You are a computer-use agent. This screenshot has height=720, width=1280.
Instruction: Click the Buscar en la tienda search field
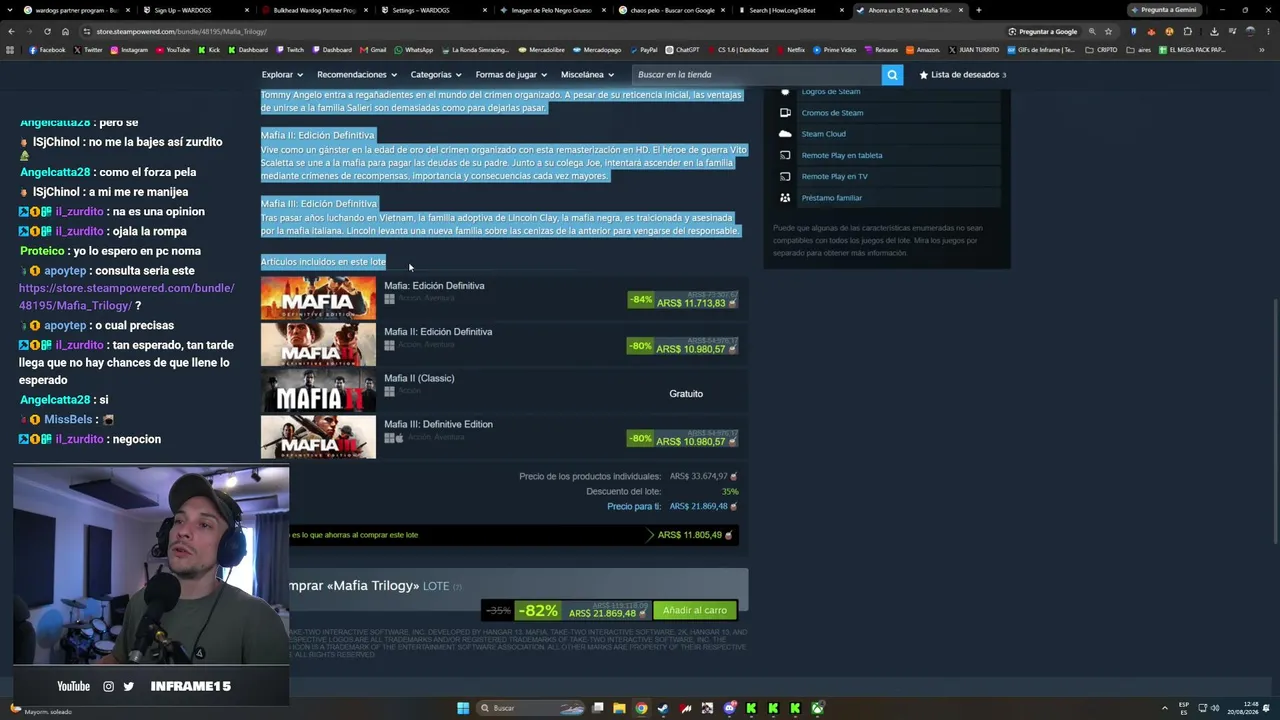click(757, 74)
